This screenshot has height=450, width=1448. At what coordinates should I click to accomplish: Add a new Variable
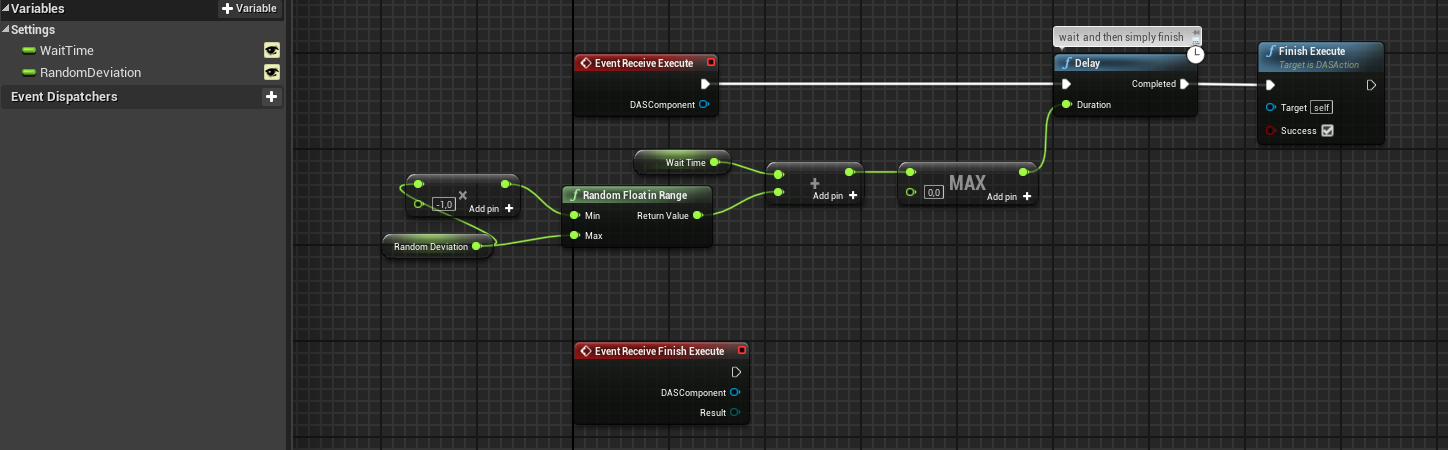point(250,9)
